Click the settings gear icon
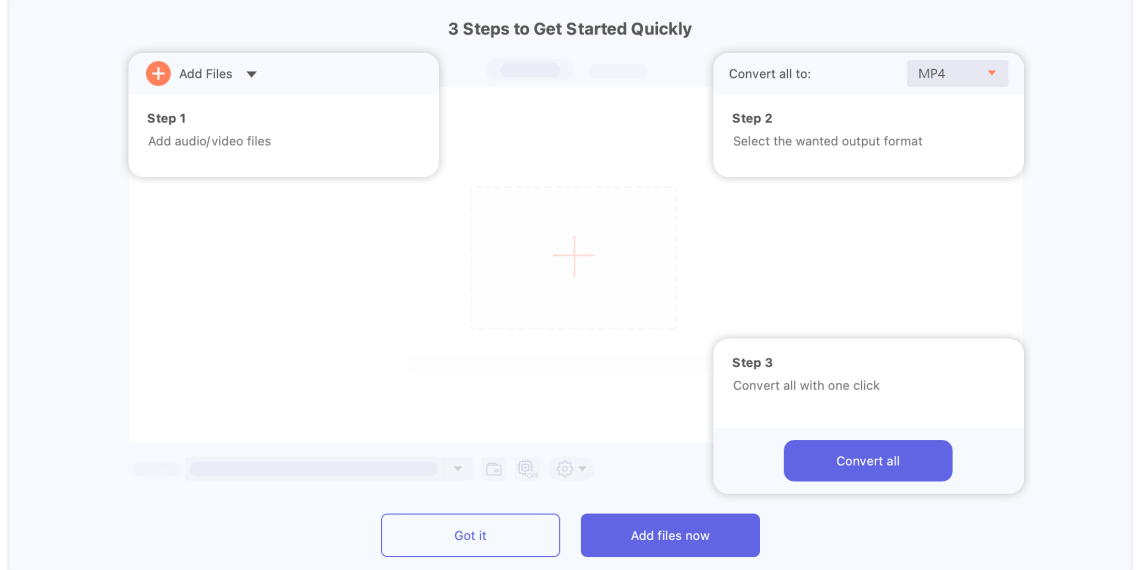 (x=564, y=469)
